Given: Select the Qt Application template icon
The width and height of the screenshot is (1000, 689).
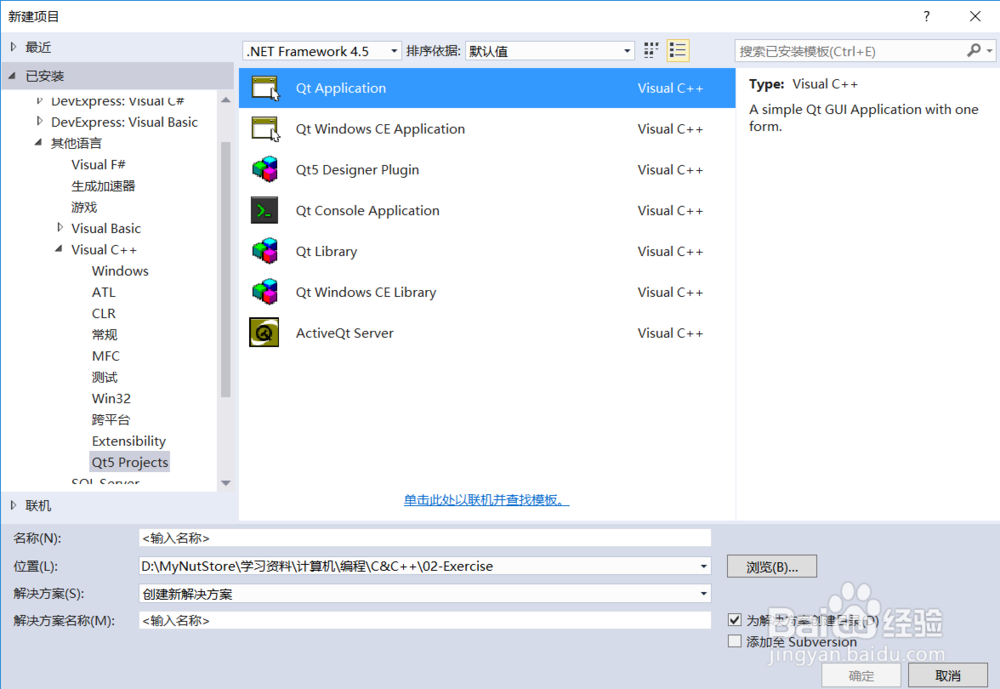Looking at the screenshot, I should point(264,87).
